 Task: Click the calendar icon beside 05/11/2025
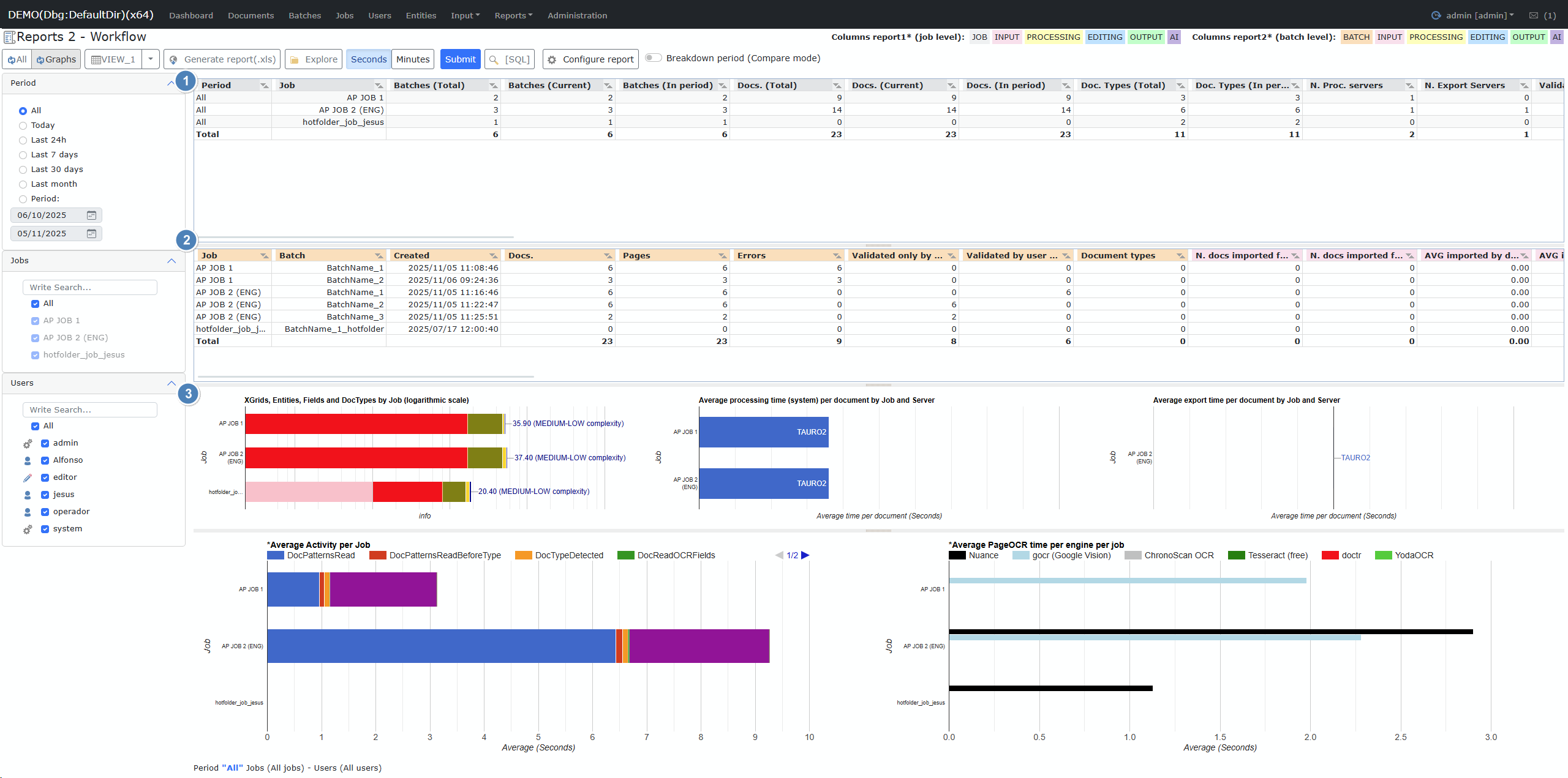[91, 233]
